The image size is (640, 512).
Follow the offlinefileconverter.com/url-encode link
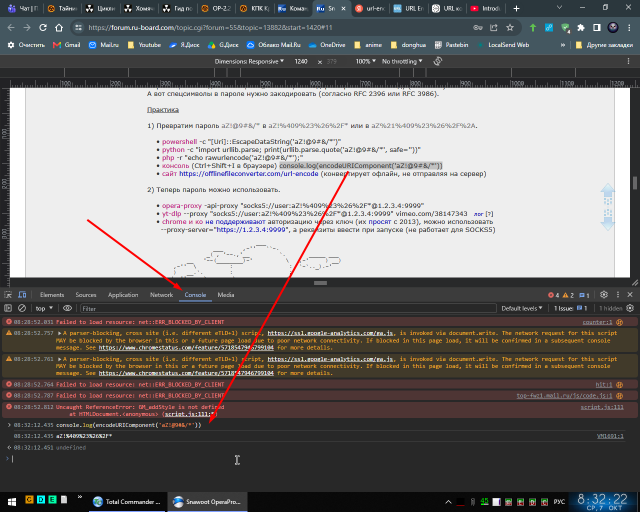click(x=249, y=174)
